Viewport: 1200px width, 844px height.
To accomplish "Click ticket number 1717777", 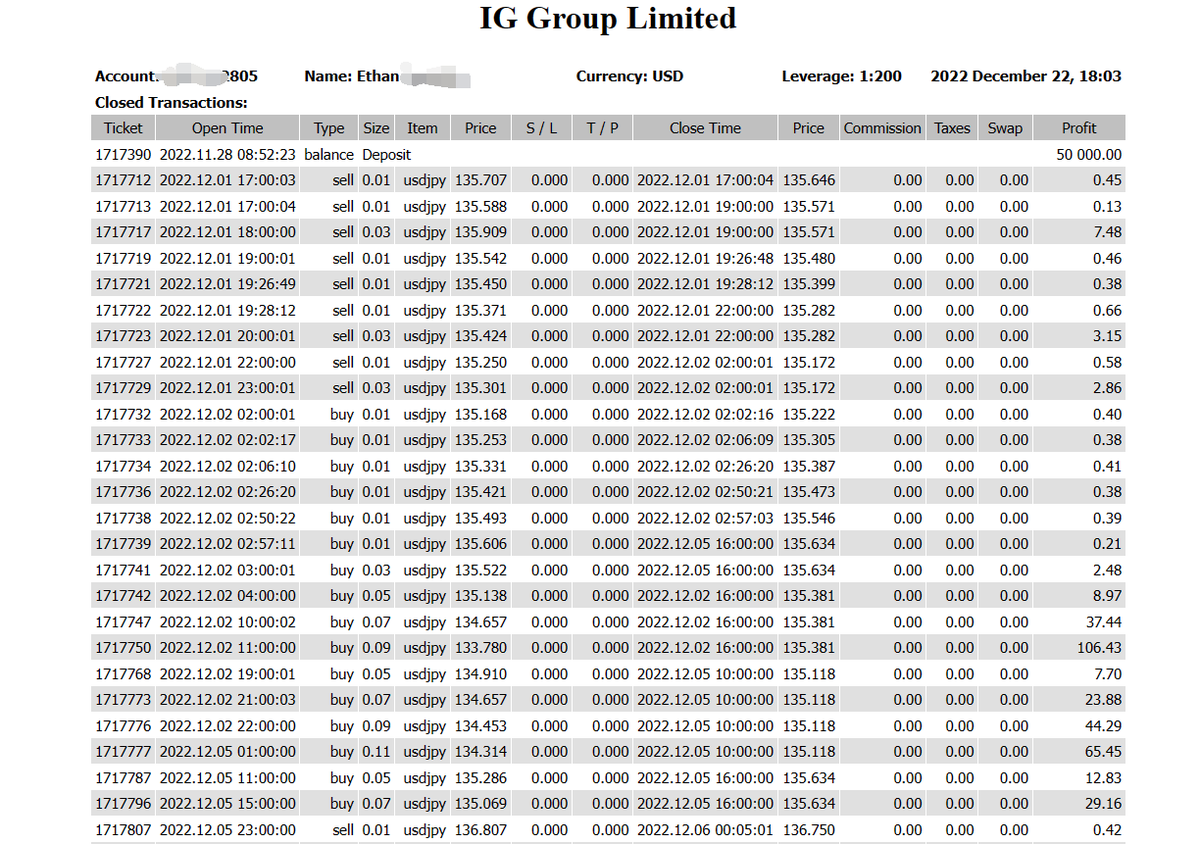I will tap(123, 752).
